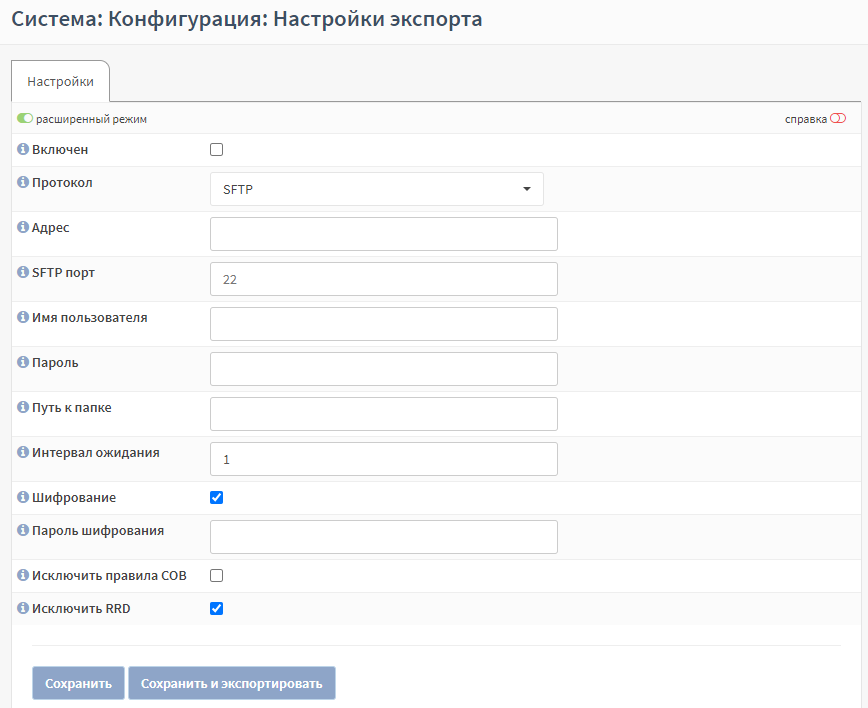Uncheck the Шифрование checkbox
This screenshot has width=868, height=708.
(216, 498)
